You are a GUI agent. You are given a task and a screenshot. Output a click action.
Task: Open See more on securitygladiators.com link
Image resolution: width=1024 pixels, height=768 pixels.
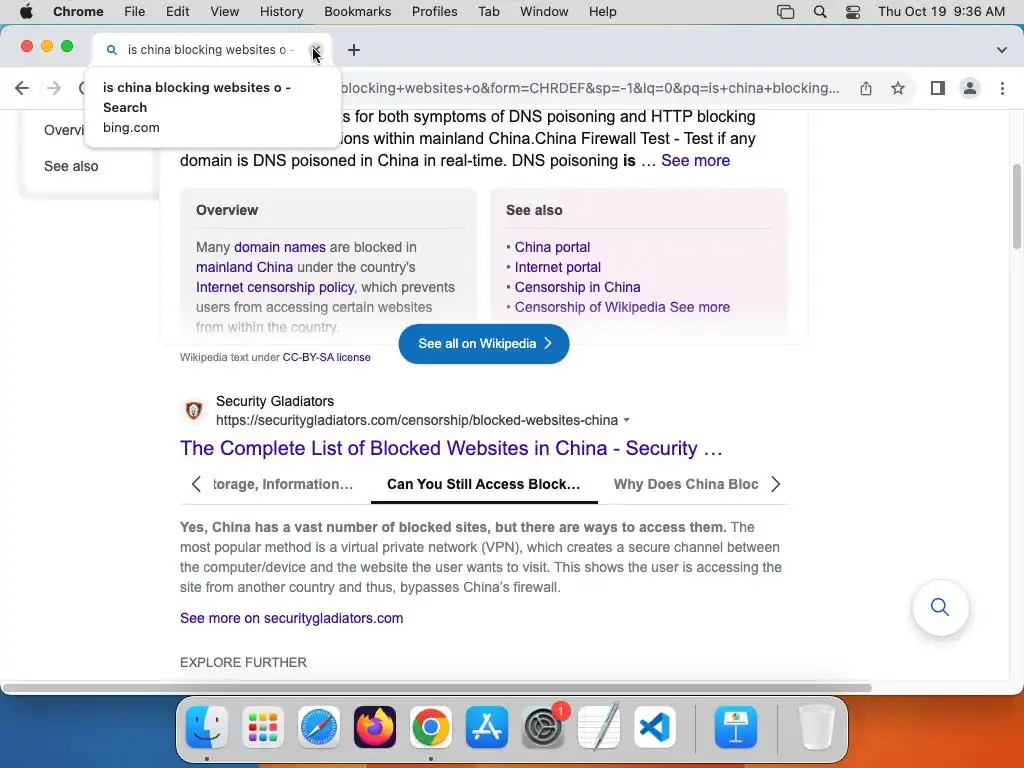pyautogui.click(x=291, y=618)
